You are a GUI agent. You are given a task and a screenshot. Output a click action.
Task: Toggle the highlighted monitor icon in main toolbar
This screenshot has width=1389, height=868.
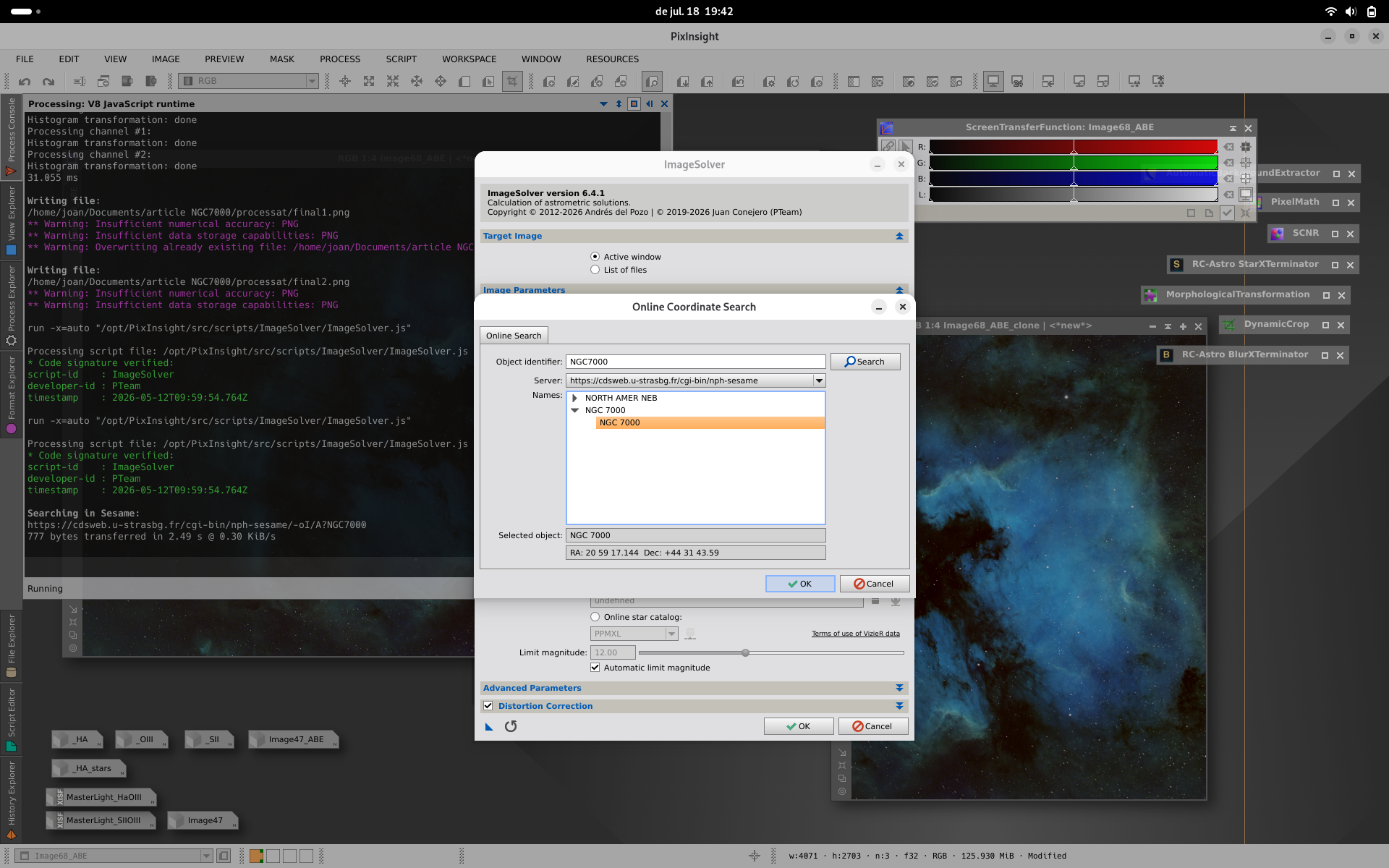pos(993,82)
